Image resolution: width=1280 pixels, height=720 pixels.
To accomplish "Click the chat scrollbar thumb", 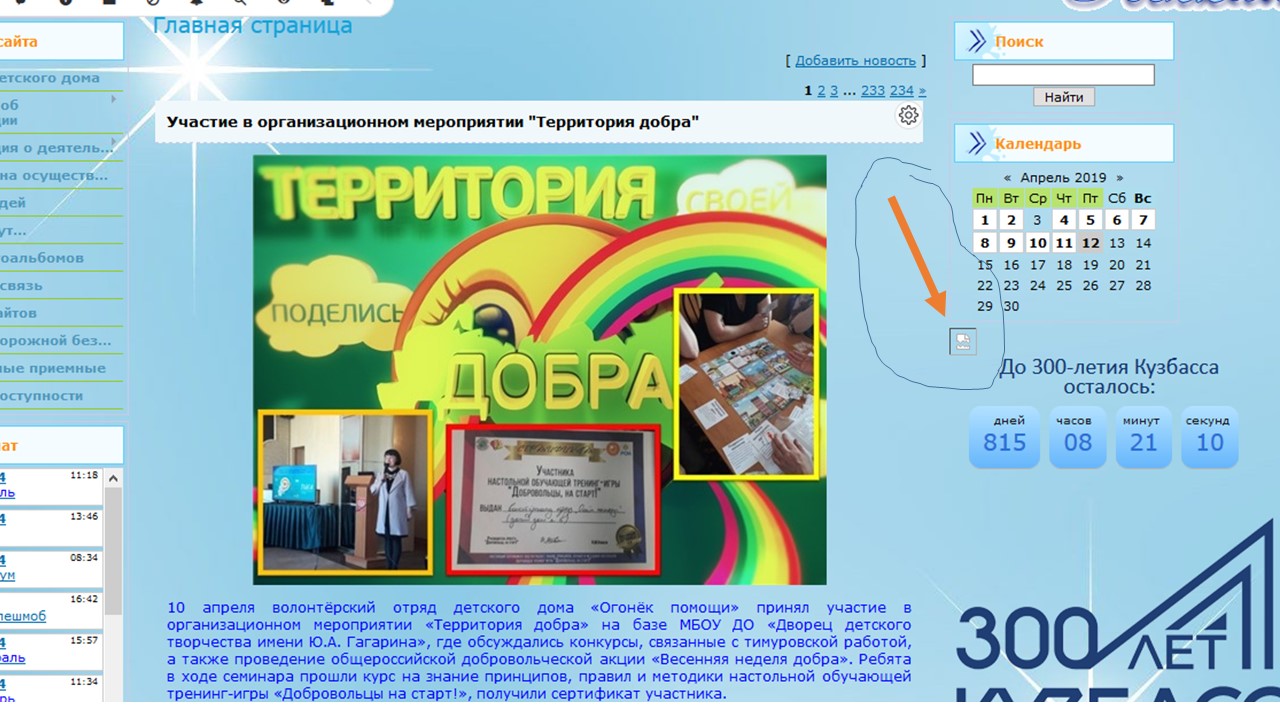I will [x=113, y=550].
